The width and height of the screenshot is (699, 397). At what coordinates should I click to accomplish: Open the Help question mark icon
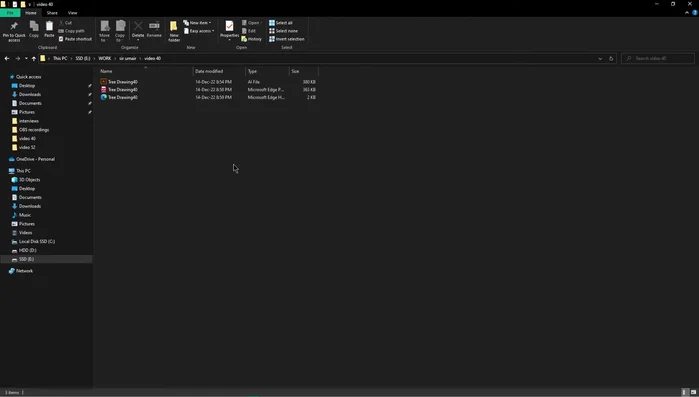coord(695,13)
